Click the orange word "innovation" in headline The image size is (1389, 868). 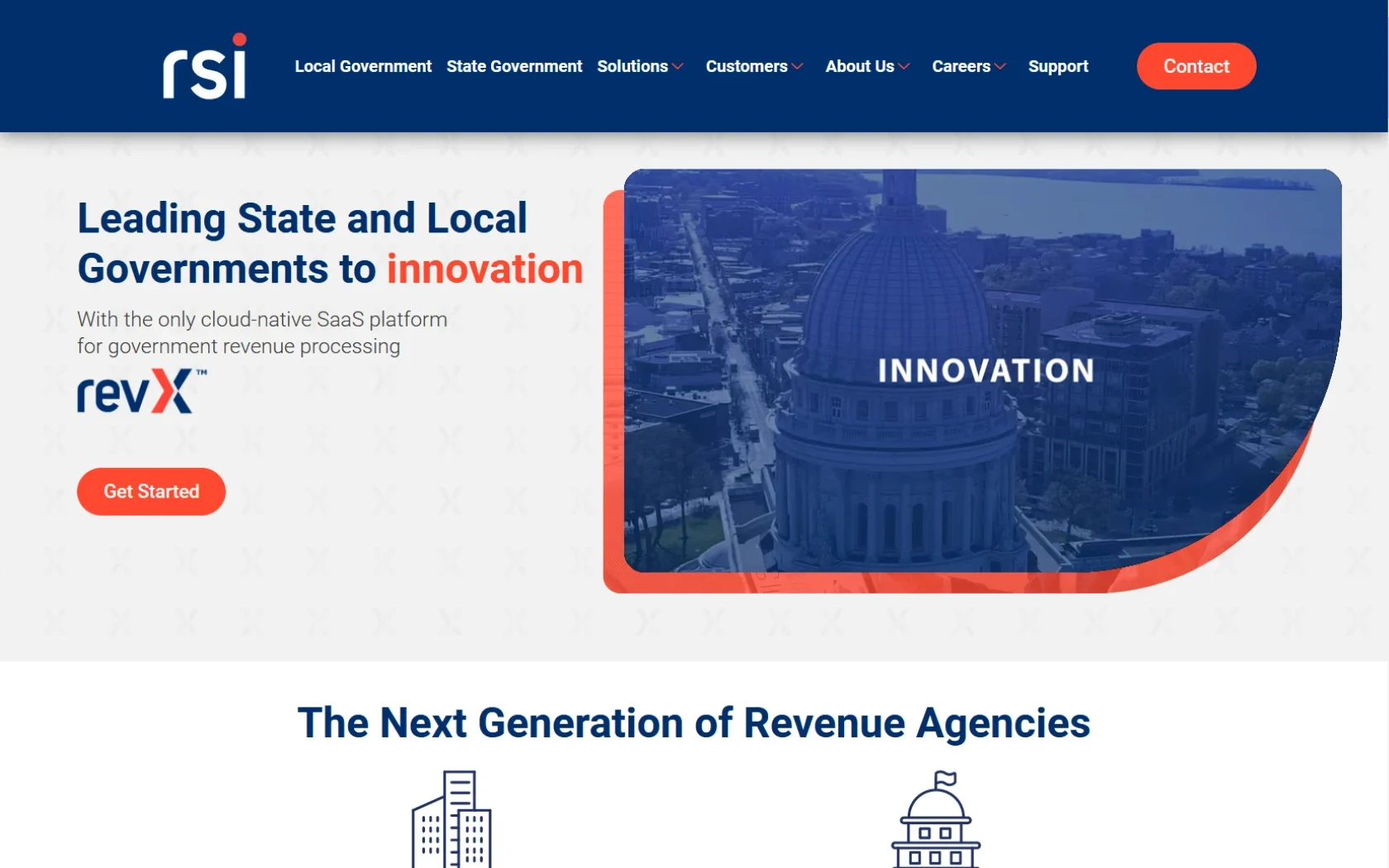(485, 269)
